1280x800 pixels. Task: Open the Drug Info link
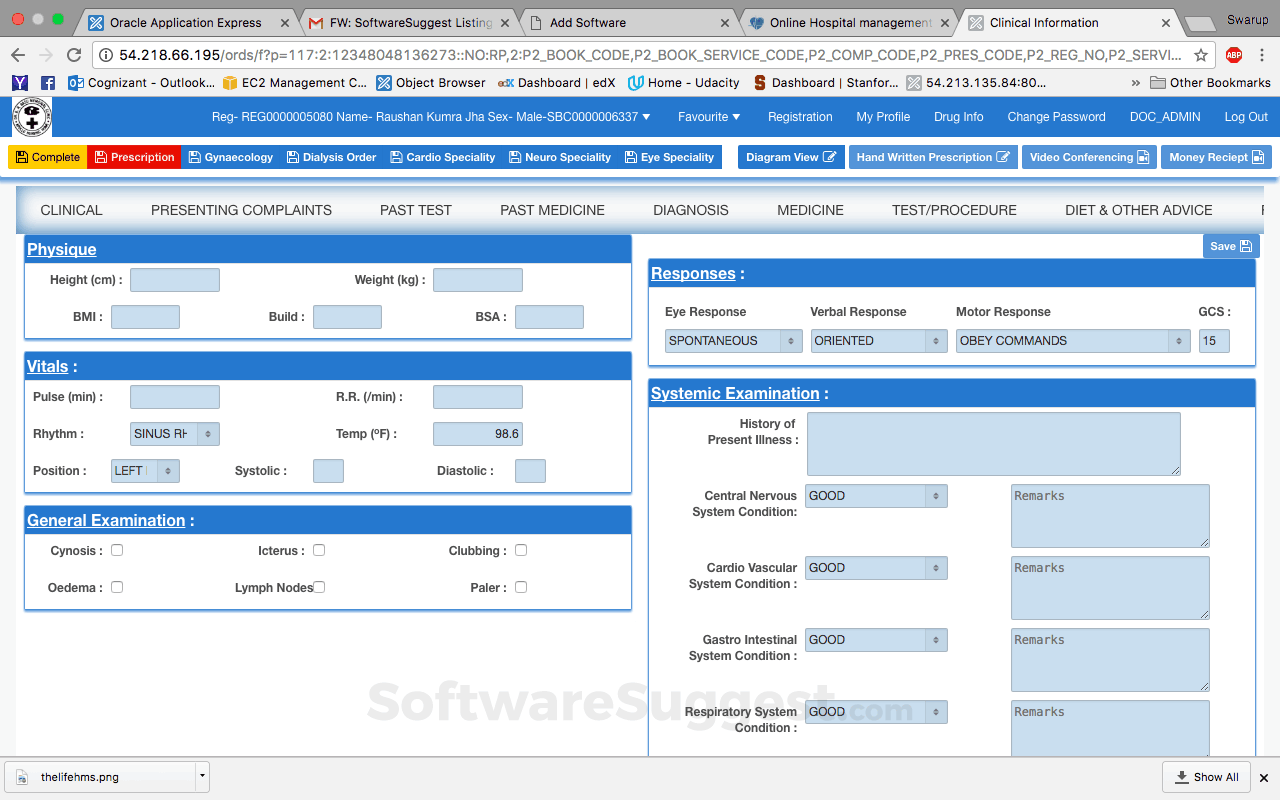coord(958,117)
